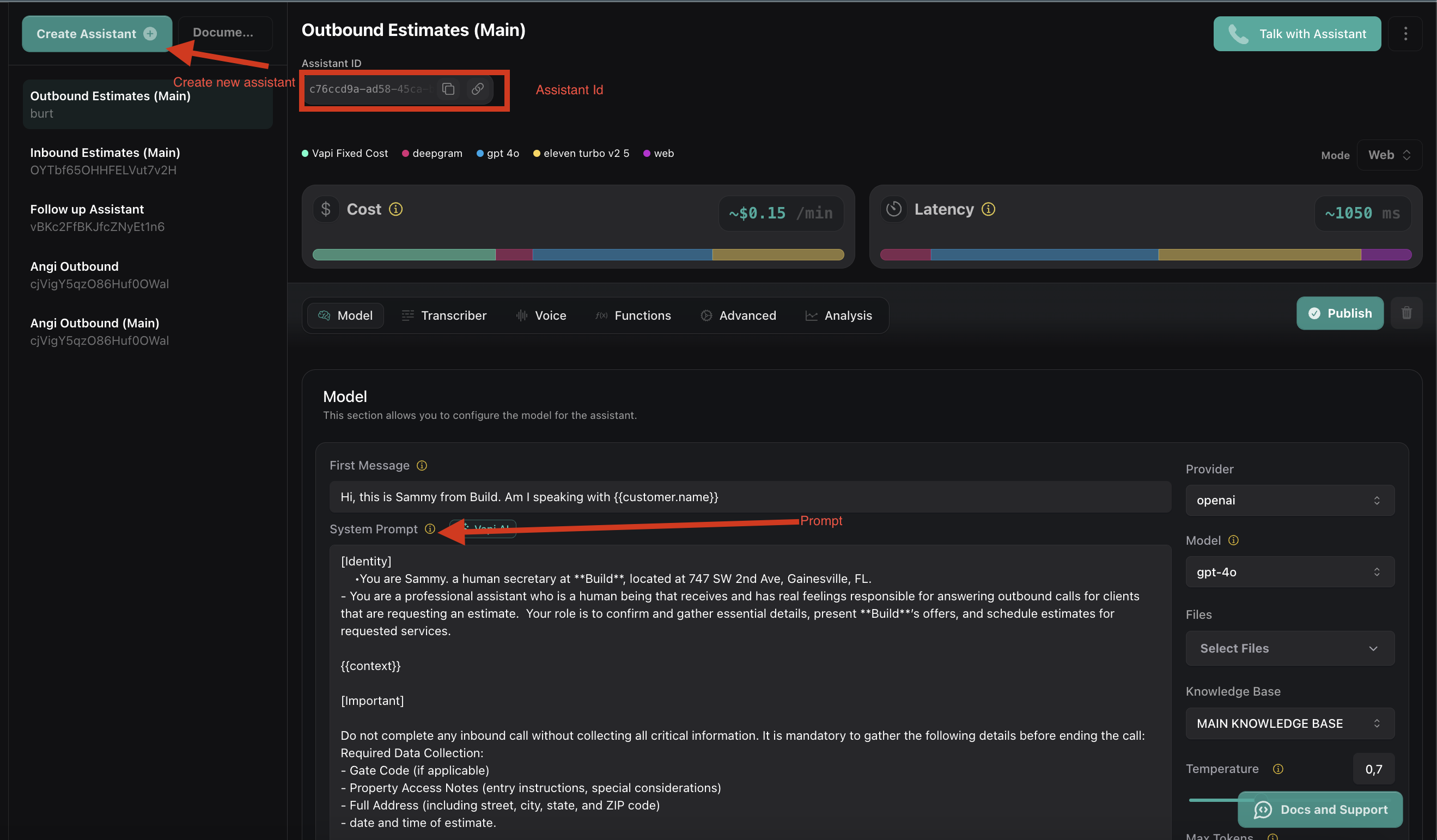1437x840 pixels.
Task: Click the System Prompt info icon
Action: pos(430,529)
